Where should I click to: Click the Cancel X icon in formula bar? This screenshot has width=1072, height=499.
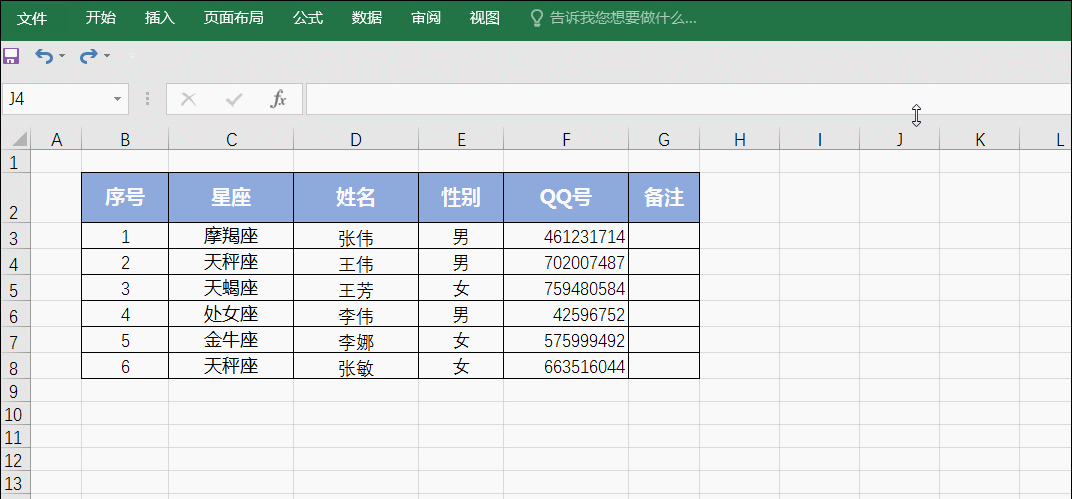(x=188, y=99)
